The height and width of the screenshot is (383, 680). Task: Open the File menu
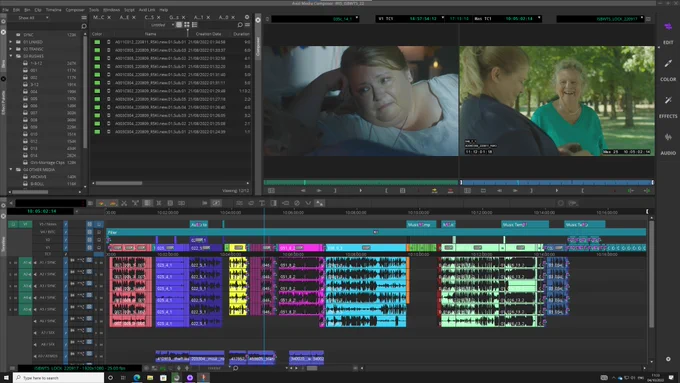6,10
